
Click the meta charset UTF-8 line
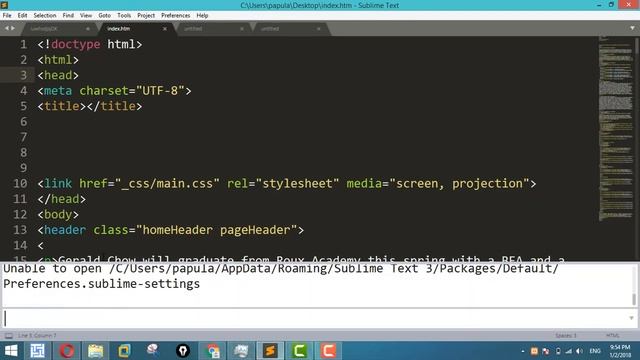[x=114, y=91]
